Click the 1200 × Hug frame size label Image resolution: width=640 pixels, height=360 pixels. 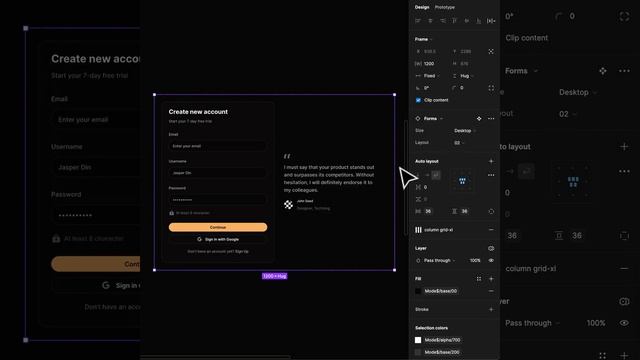tap(275, 276)
